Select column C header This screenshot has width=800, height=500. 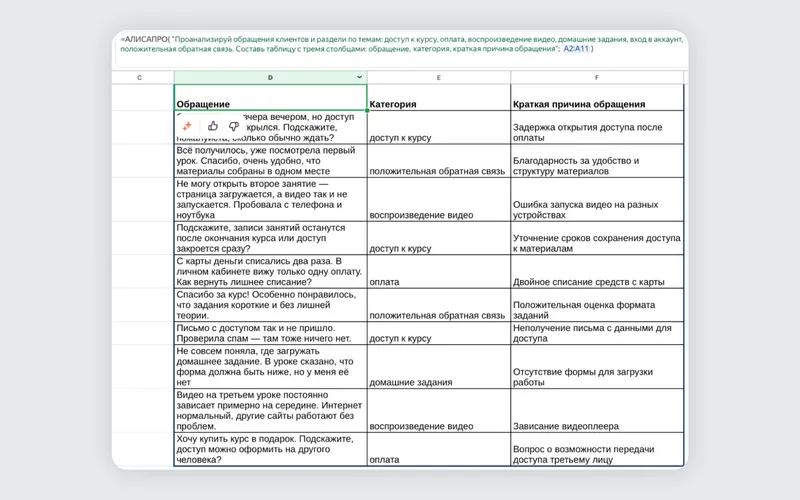(140, 78)
